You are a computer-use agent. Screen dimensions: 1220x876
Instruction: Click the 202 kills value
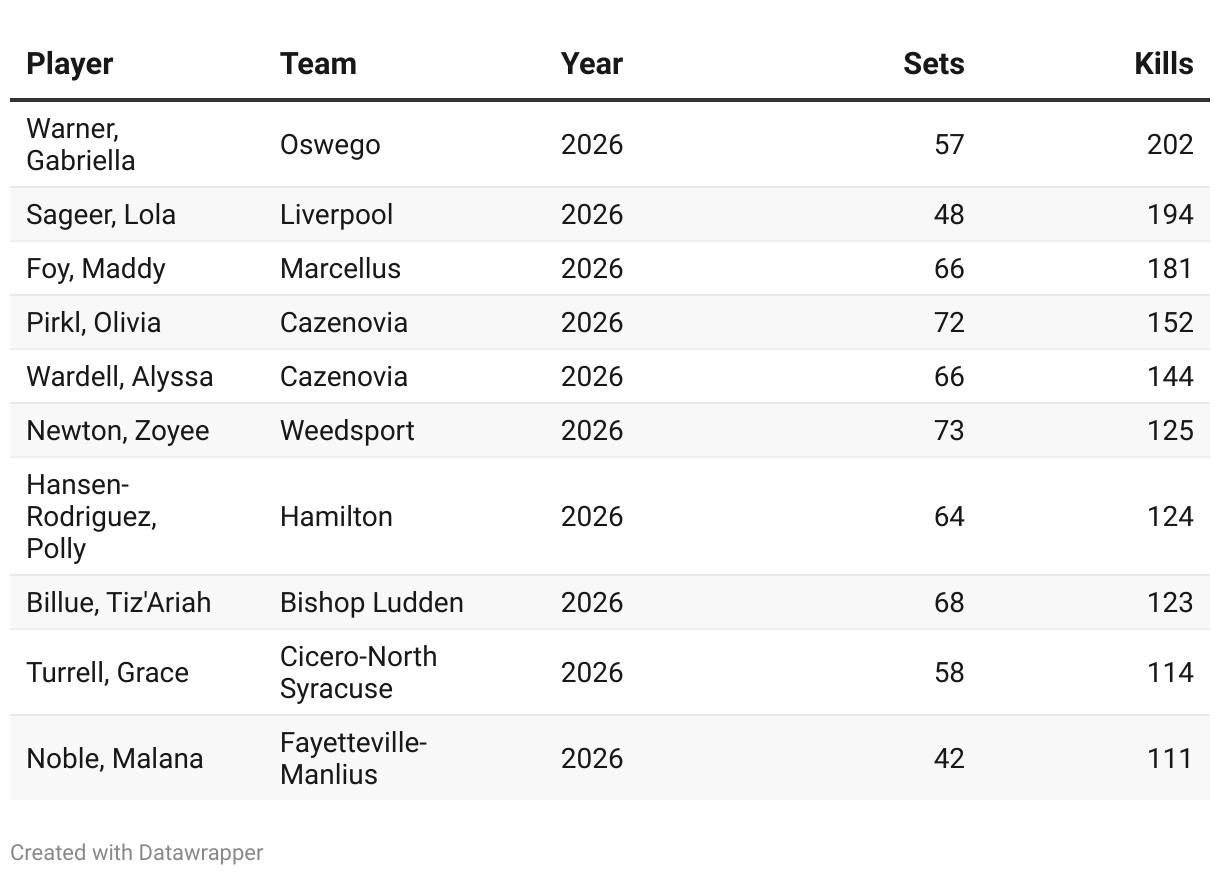coord(1170,145)
